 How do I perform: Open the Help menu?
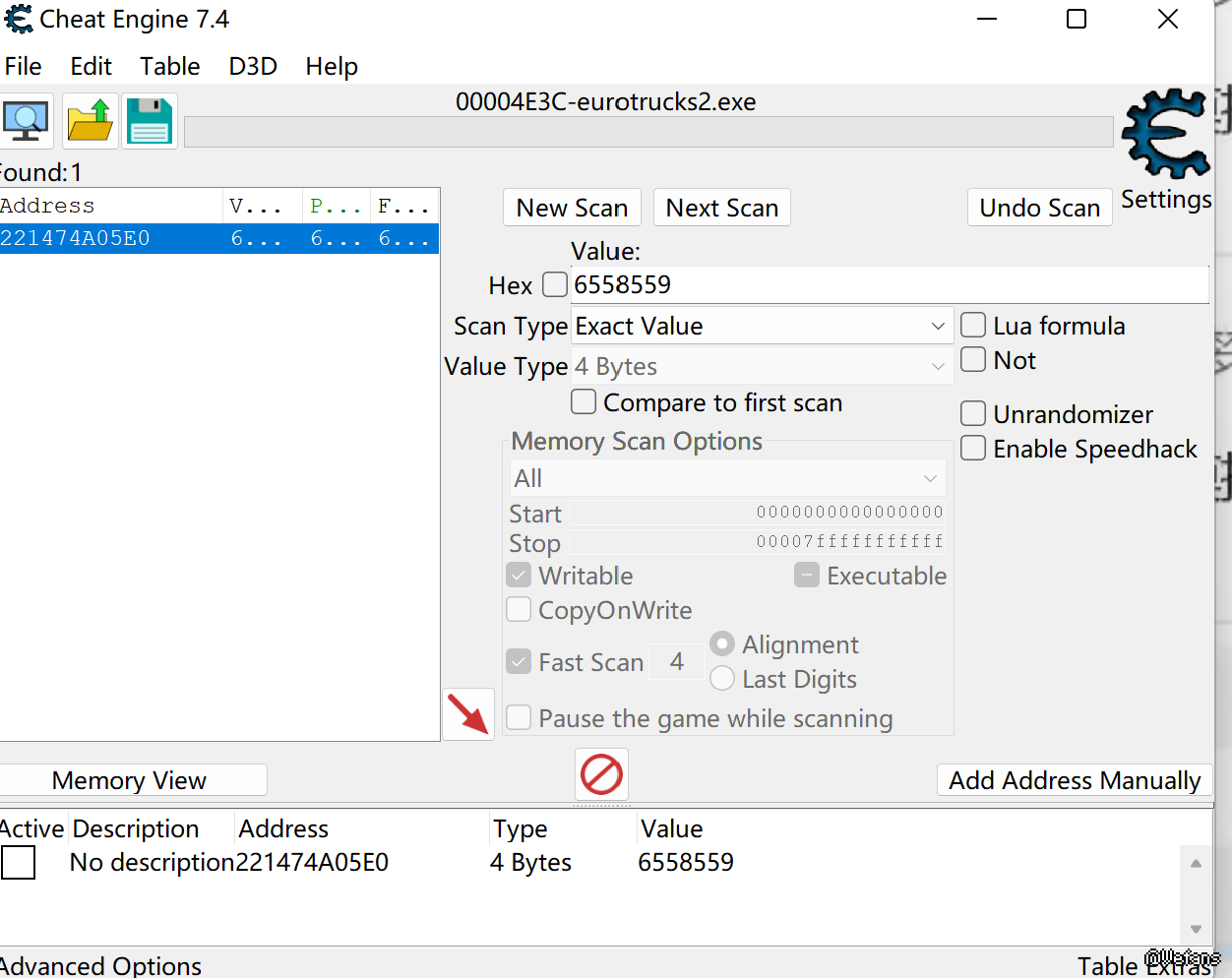(332, 66)
